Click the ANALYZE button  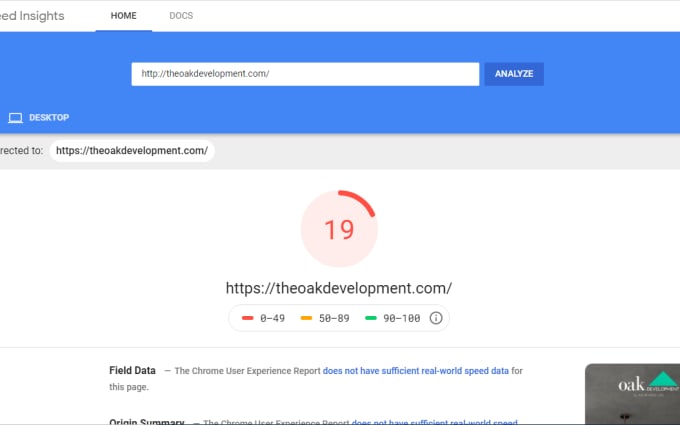(514, 74)
